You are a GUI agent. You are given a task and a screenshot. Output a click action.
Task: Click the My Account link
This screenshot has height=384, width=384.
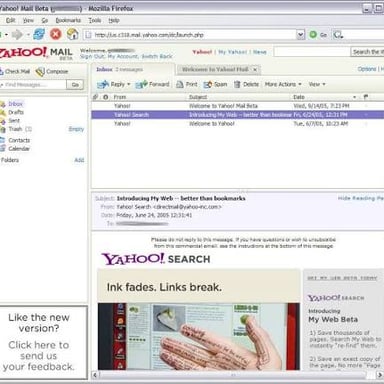coord(122,56)
